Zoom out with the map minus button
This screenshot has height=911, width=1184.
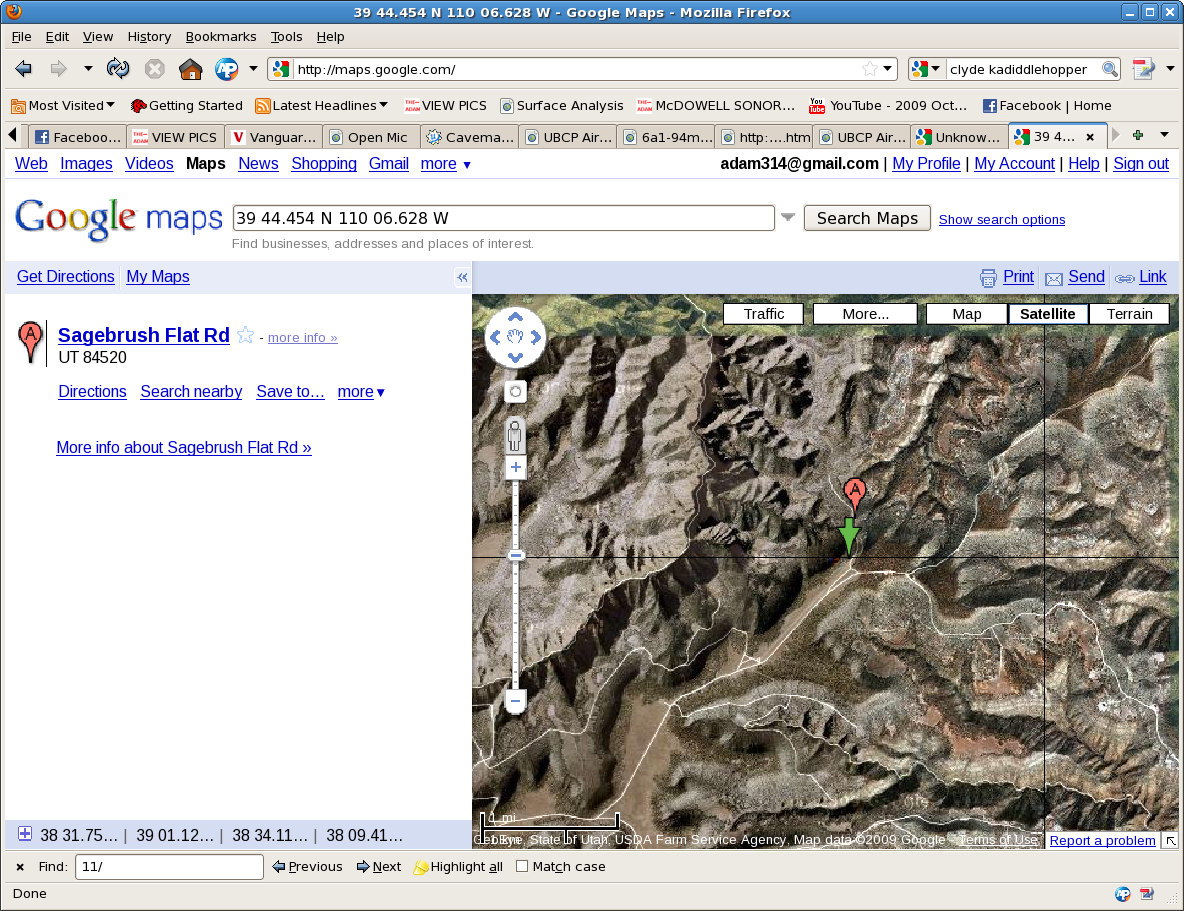(x=516, y=702)
